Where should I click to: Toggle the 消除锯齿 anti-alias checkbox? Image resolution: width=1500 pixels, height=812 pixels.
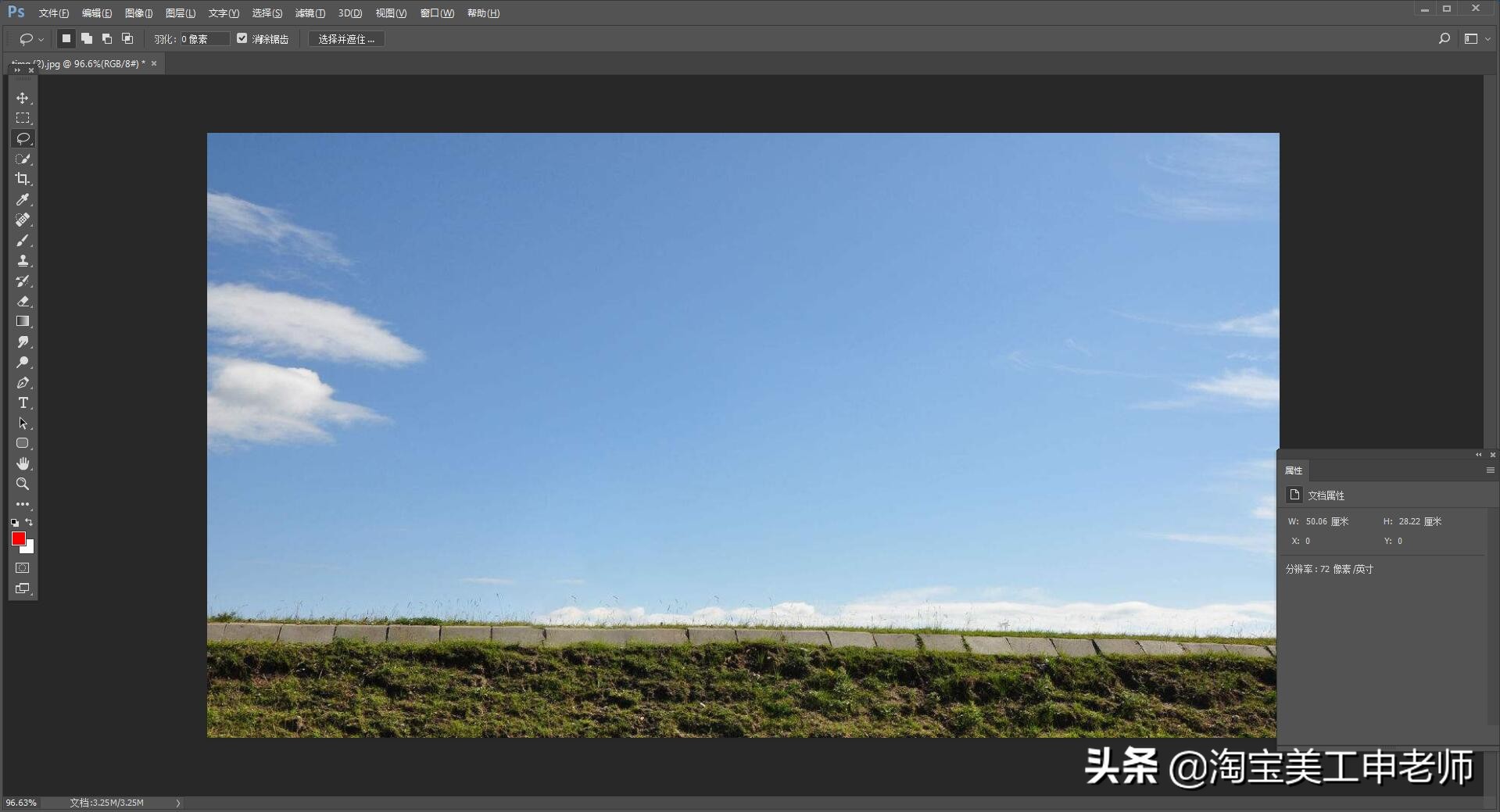pos(242,38)
